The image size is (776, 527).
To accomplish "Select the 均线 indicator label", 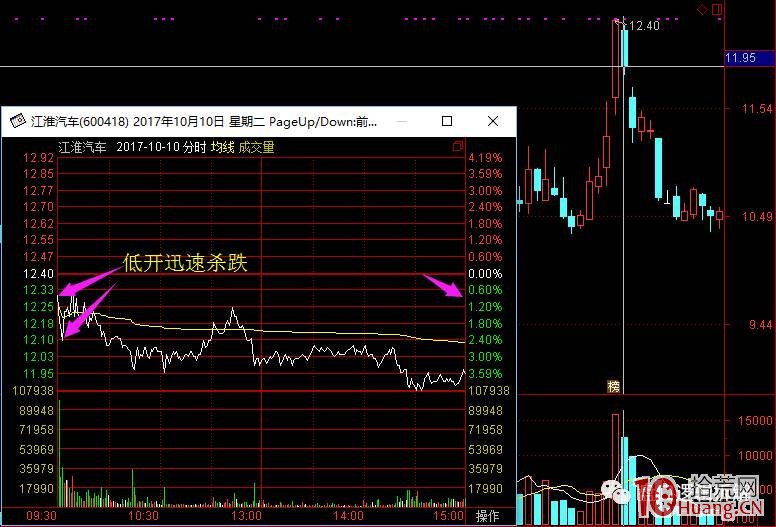I will (x=223, y=147).
